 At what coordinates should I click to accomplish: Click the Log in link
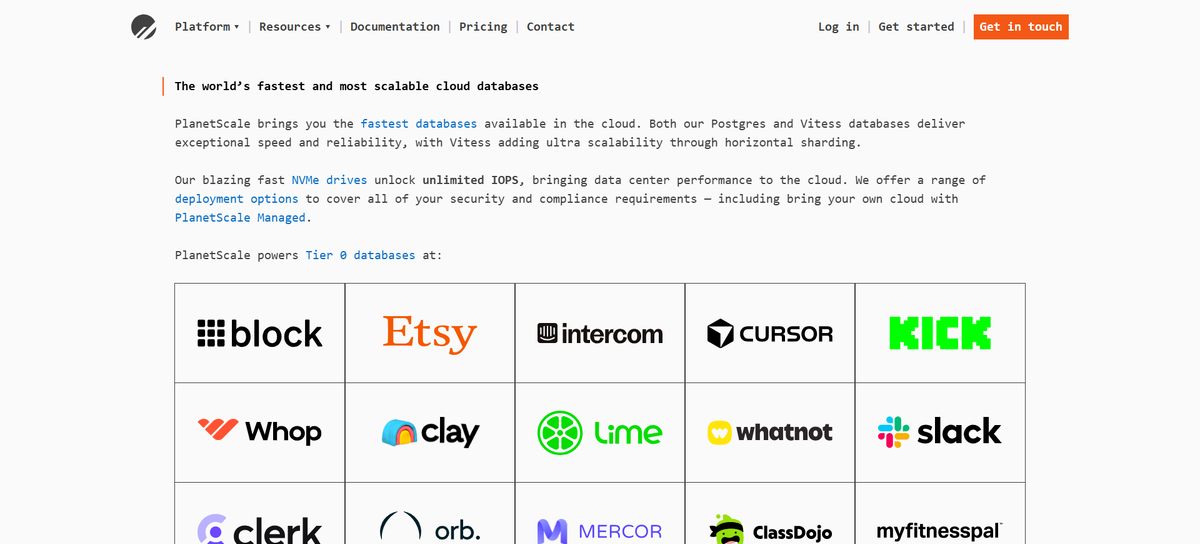click(838, 27)
